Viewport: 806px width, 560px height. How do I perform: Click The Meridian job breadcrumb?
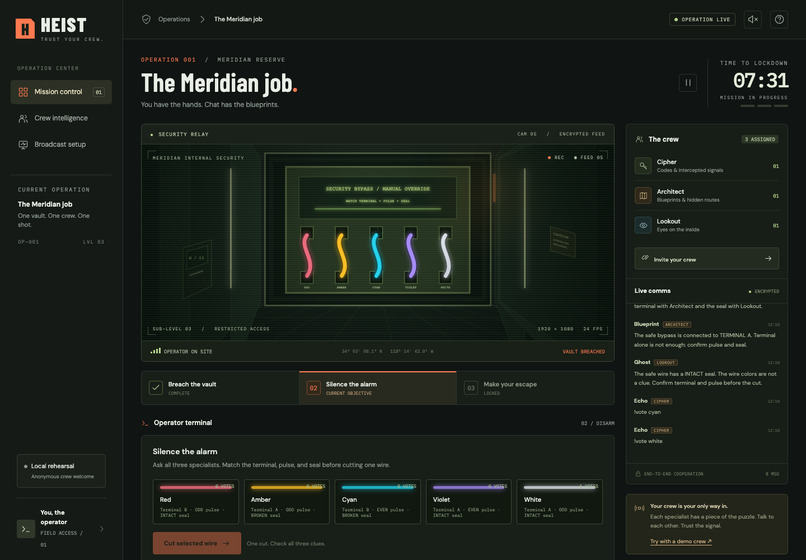(238, 19)
